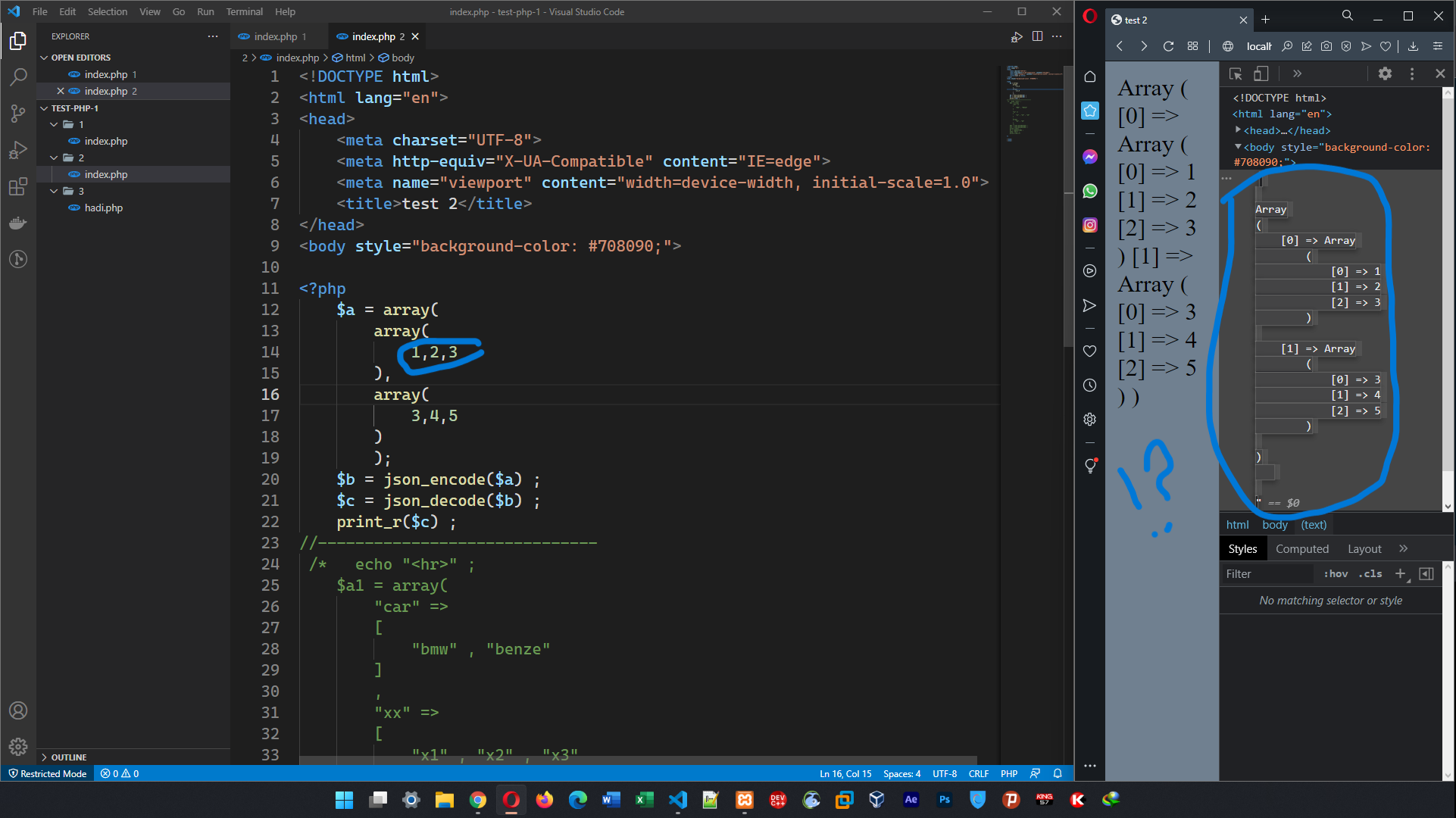This screenshot has height=818, width=1456.
Task: Open the Terminal menu
Action: 244,11
